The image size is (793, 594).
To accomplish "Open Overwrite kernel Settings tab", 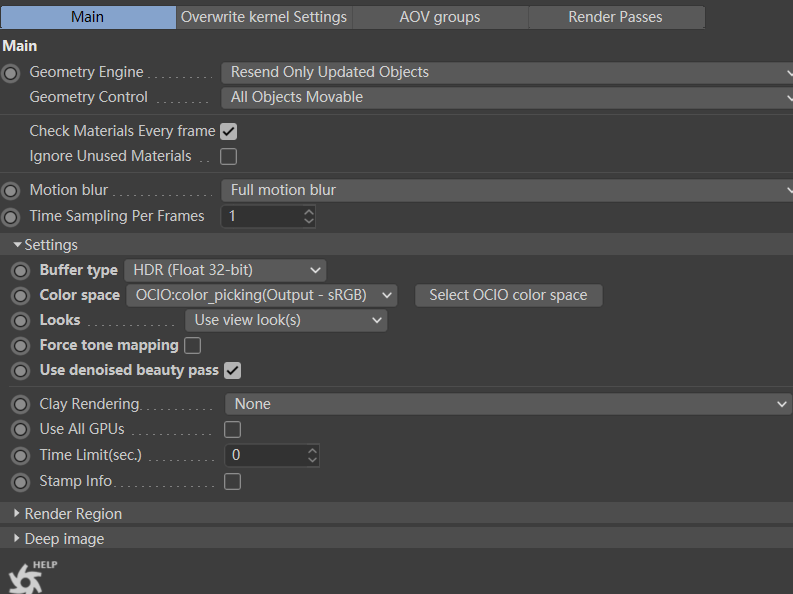I will pos(264,17).
